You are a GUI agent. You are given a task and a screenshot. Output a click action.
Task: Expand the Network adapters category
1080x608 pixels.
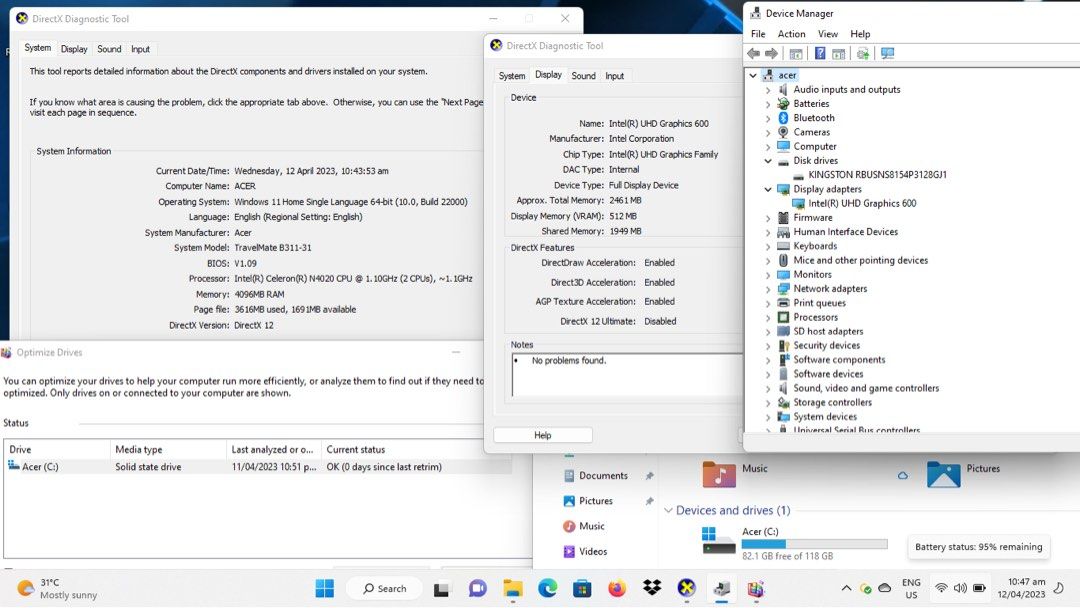[x=768, y=289]
